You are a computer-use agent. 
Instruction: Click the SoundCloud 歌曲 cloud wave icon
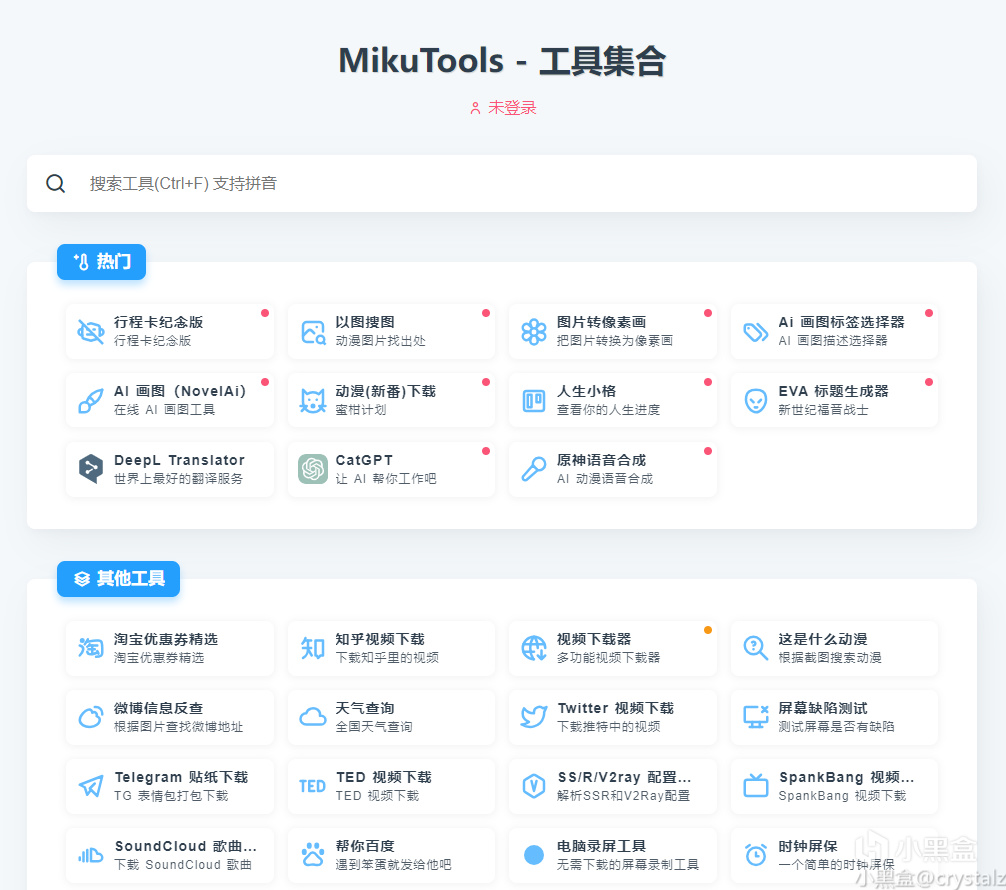tap(90, 855)
